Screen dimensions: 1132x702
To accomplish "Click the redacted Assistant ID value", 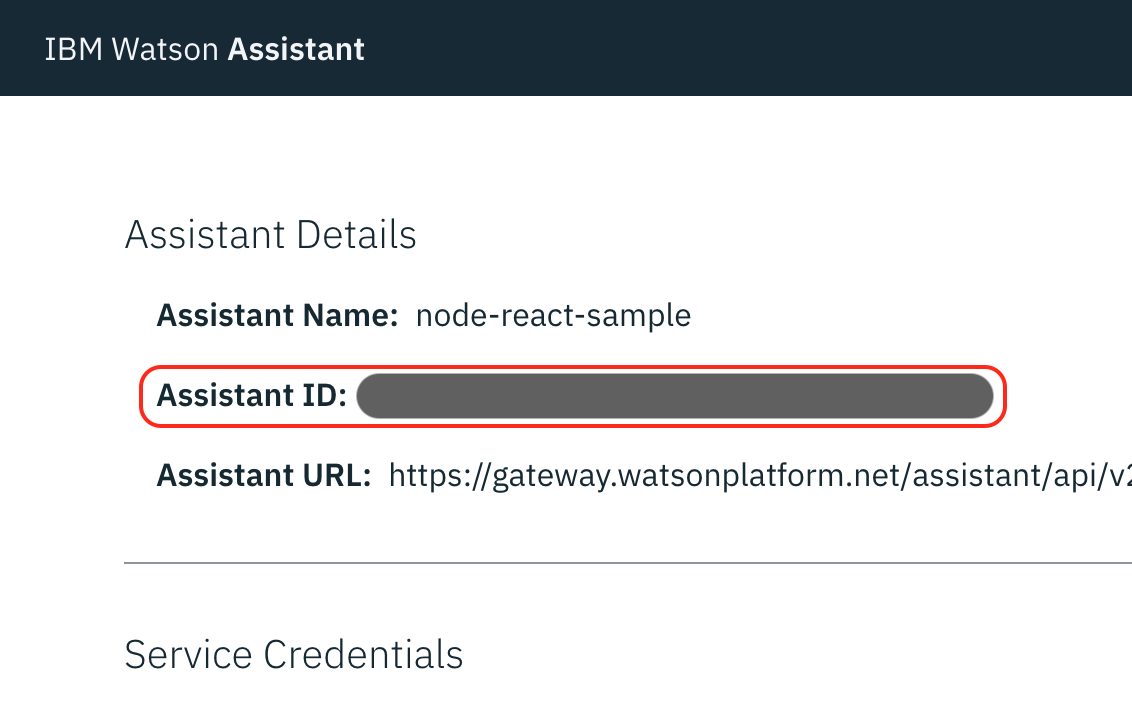I will click(675, 396).
